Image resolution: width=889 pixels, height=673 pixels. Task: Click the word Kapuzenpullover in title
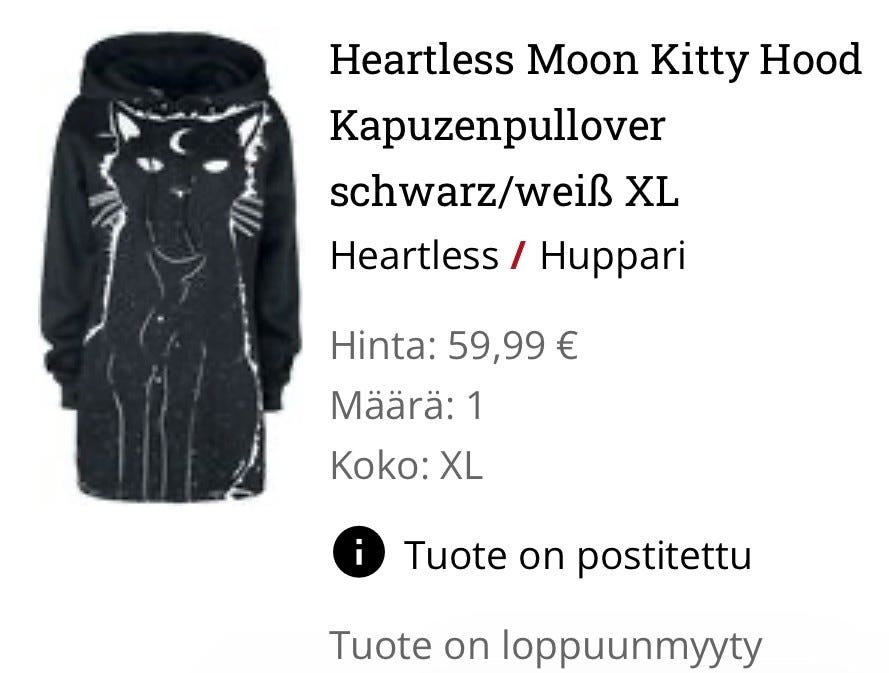[x=497, y=125]
